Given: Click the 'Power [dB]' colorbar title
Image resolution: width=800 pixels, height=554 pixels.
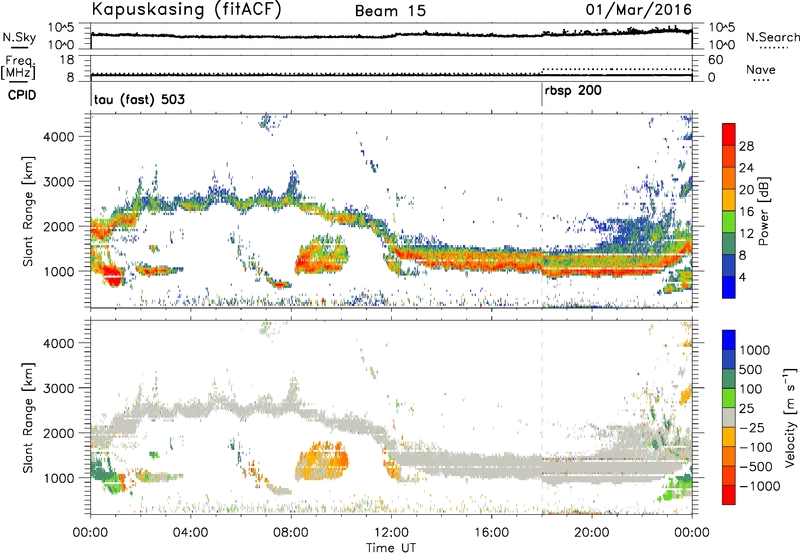Looking at the screenshot, I should tap(763, 211).
